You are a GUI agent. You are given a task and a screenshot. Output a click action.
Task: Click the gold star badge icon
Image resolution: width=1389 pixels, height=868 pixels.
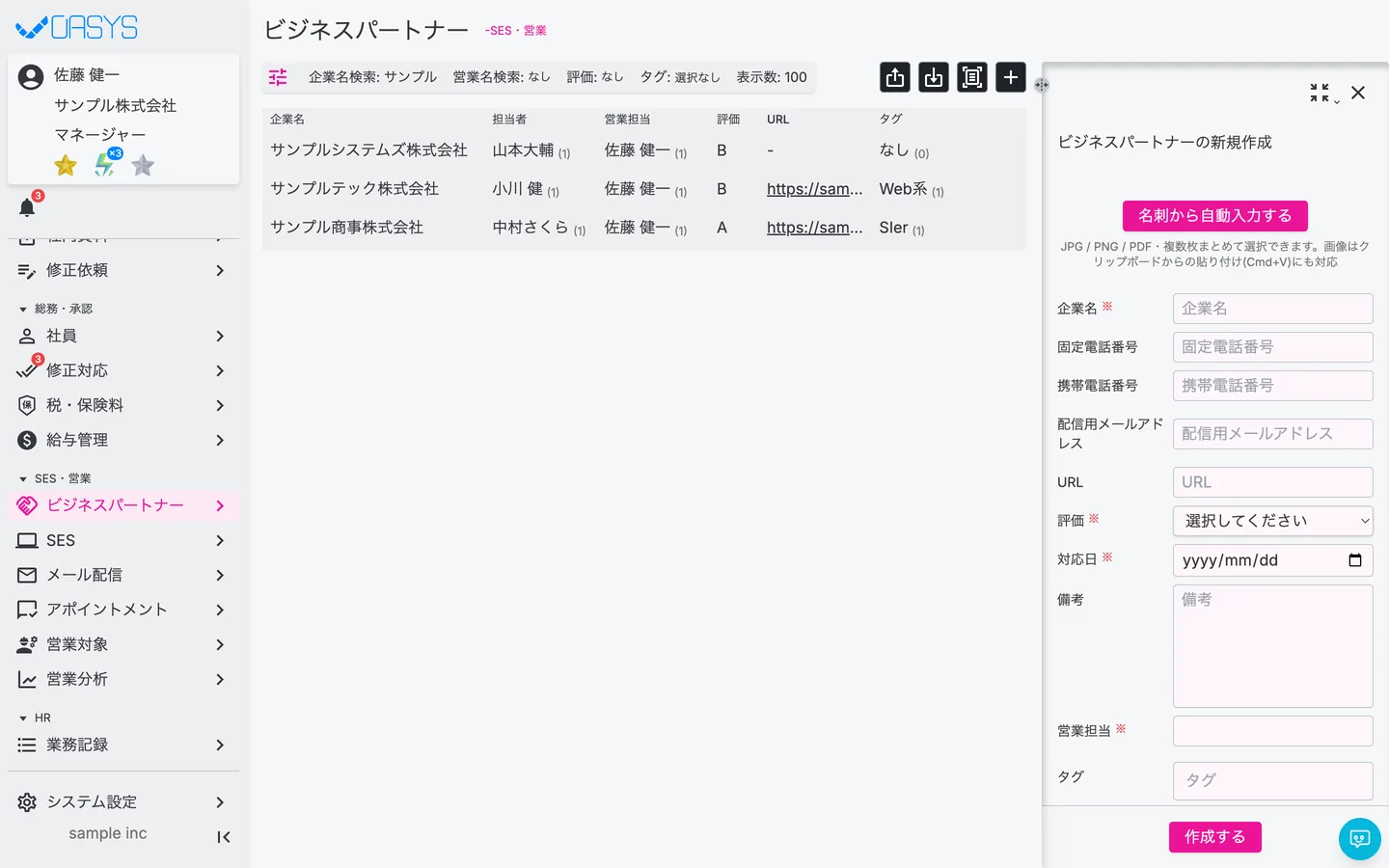coord(66,166)
